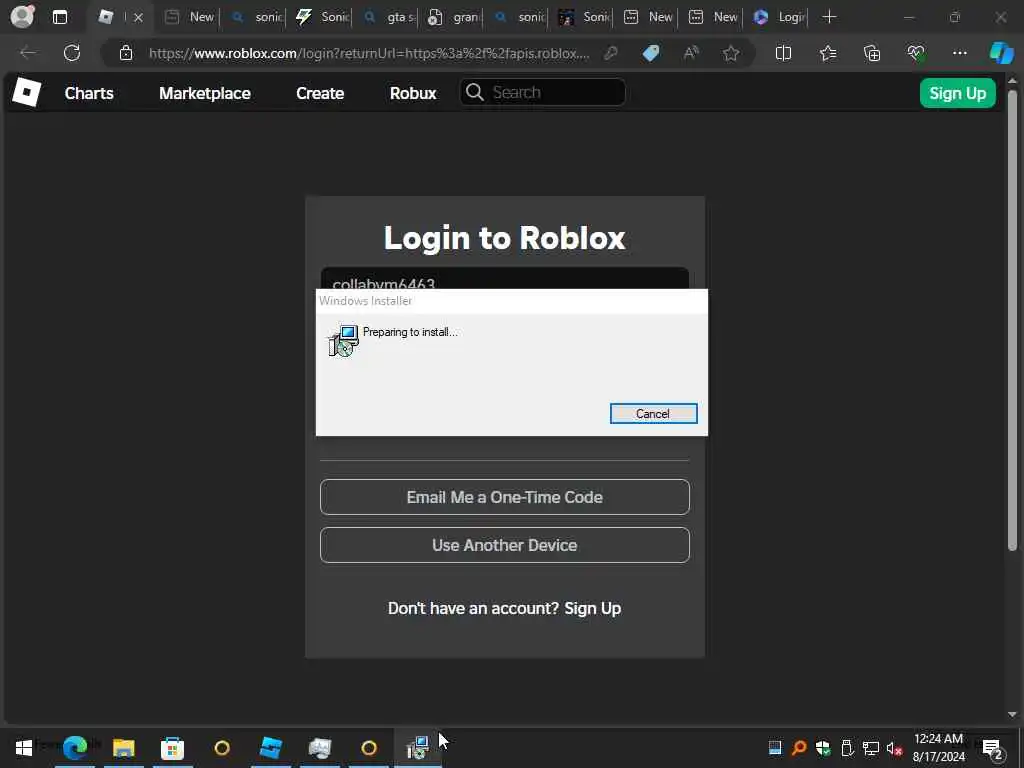Screen dimensions: 1024x768
Task: Open the Copilot sidebar
Action: (1002, 53)
